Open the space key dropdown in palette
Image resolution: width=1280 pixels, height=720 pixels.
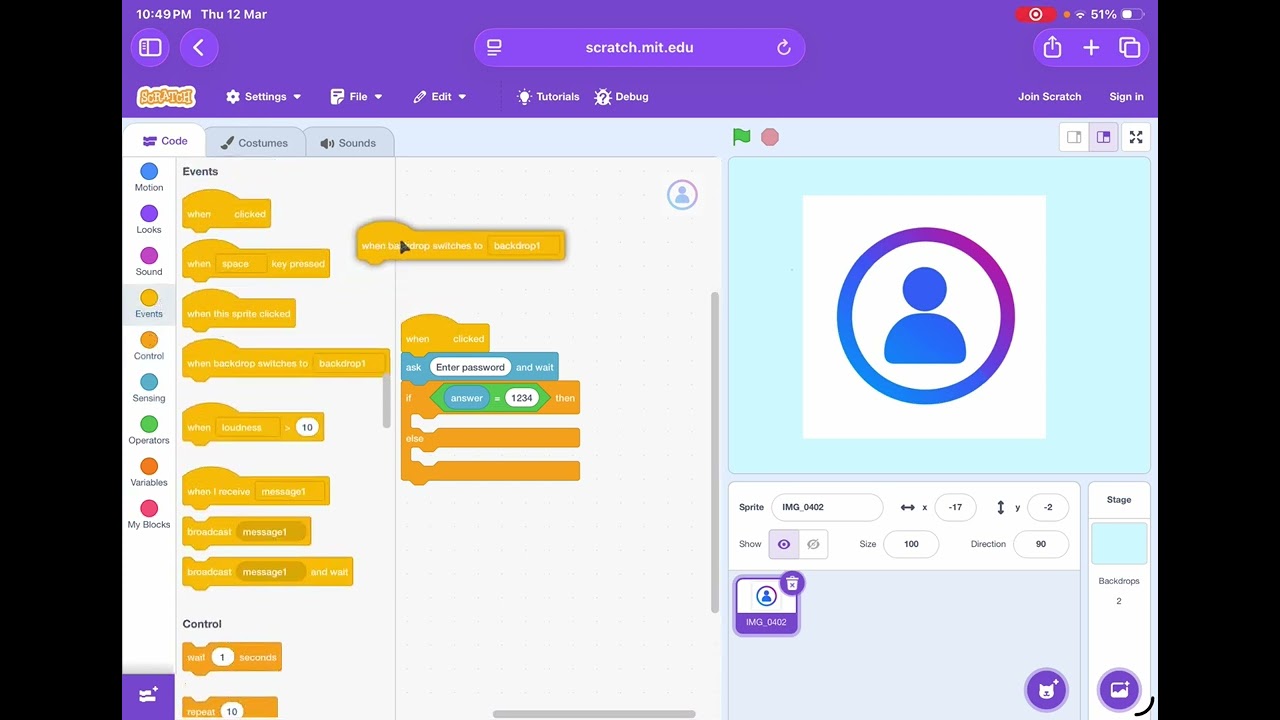coord(241,264)
